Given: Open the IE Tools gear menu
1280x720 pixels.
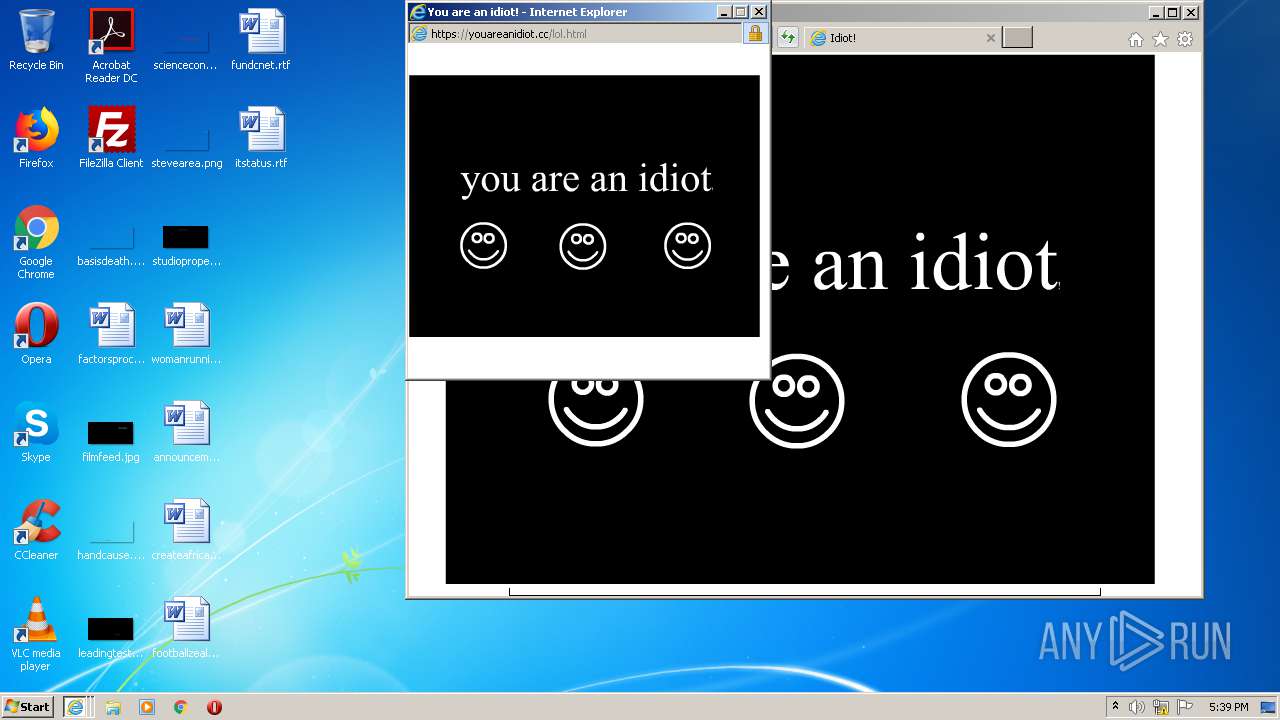Looking at the screenshot, I should [1185, 39].
